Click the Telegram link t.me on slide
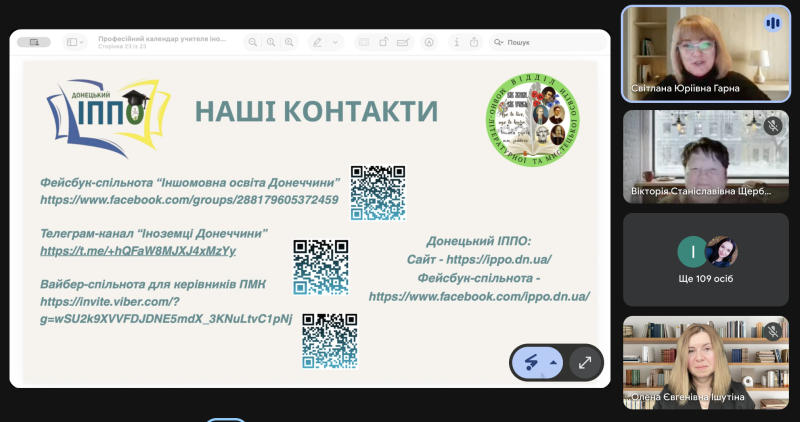 click(138, 251)
